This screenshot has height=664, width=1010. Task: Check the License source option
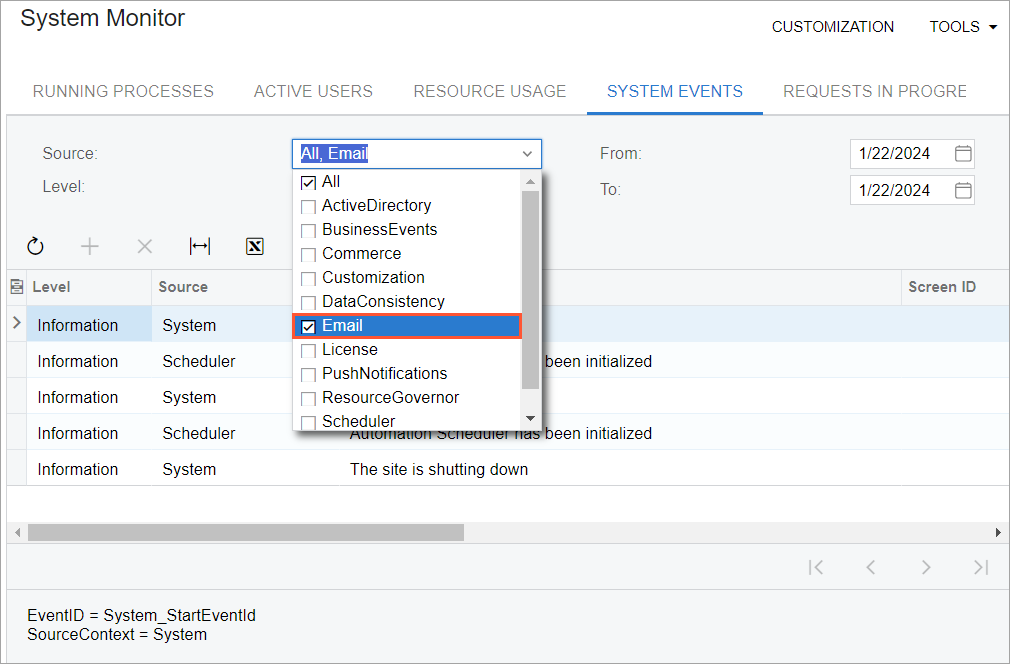(309, 350)
